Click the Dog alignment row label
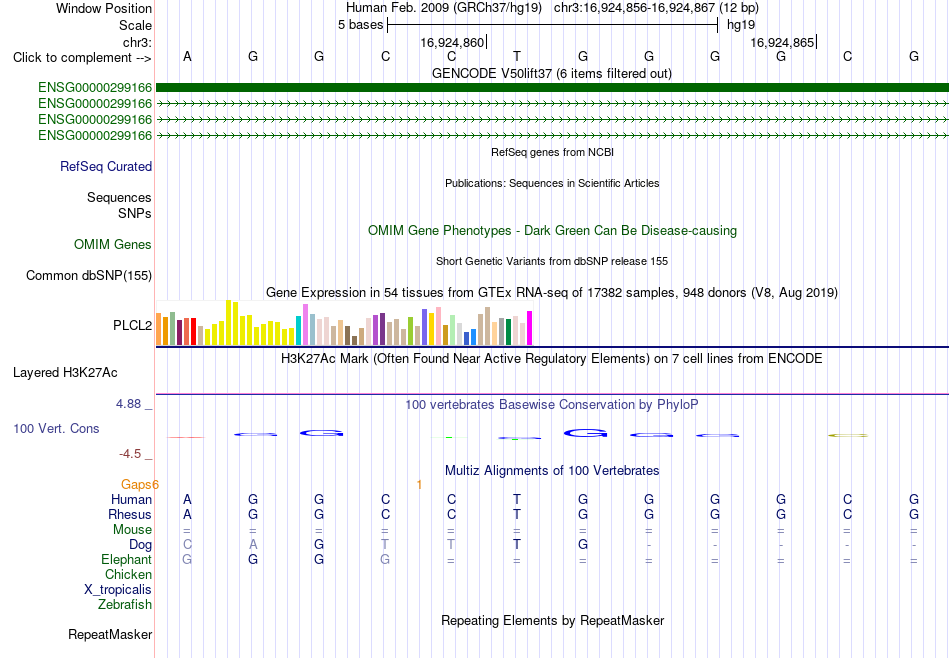 point(141,545)
